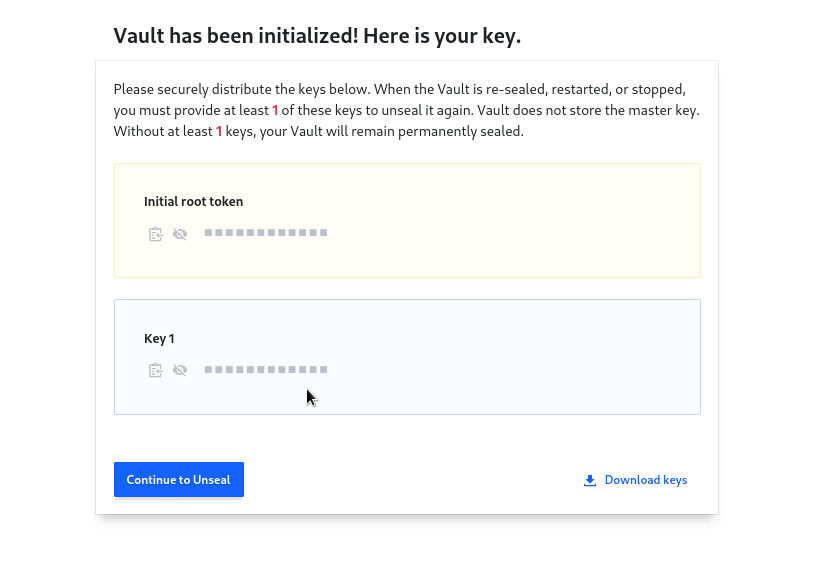
Task: Click the "permanently sealed" warning text
Action: click(x=461, y=131)
